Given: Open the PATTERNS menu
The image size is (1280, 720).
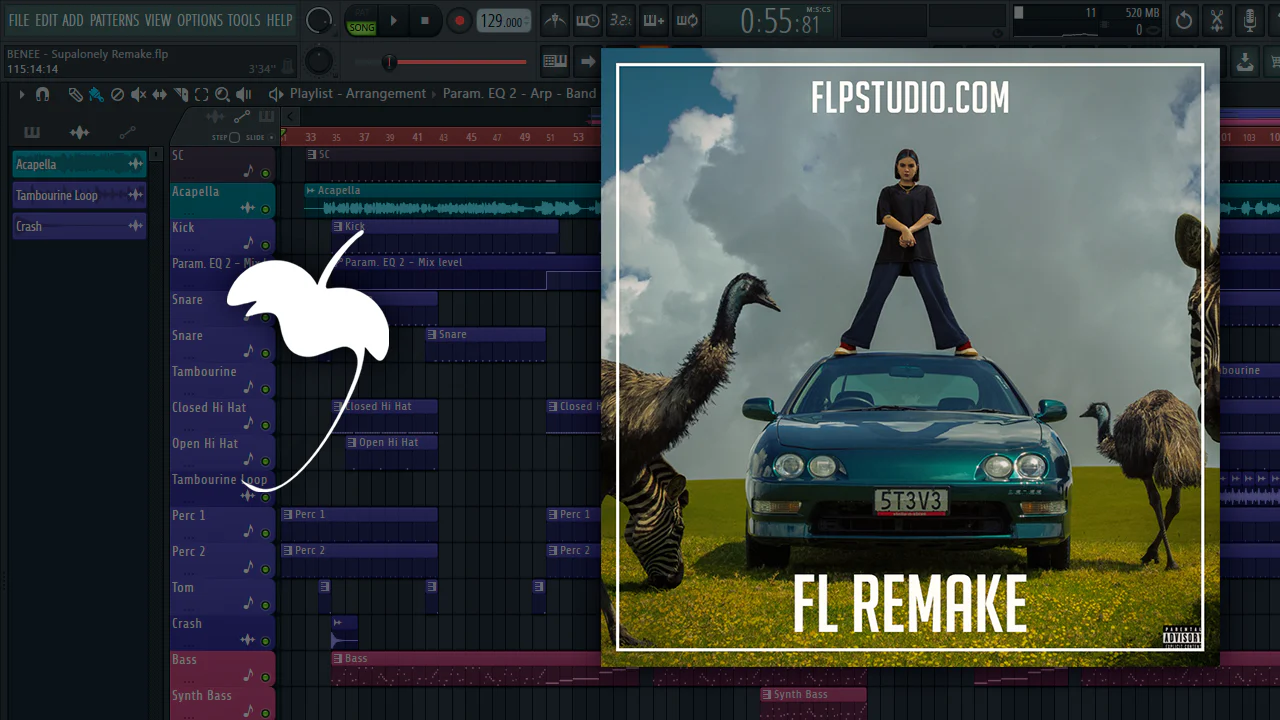Looking at the screenshot, I should click(x=114, y=20).
